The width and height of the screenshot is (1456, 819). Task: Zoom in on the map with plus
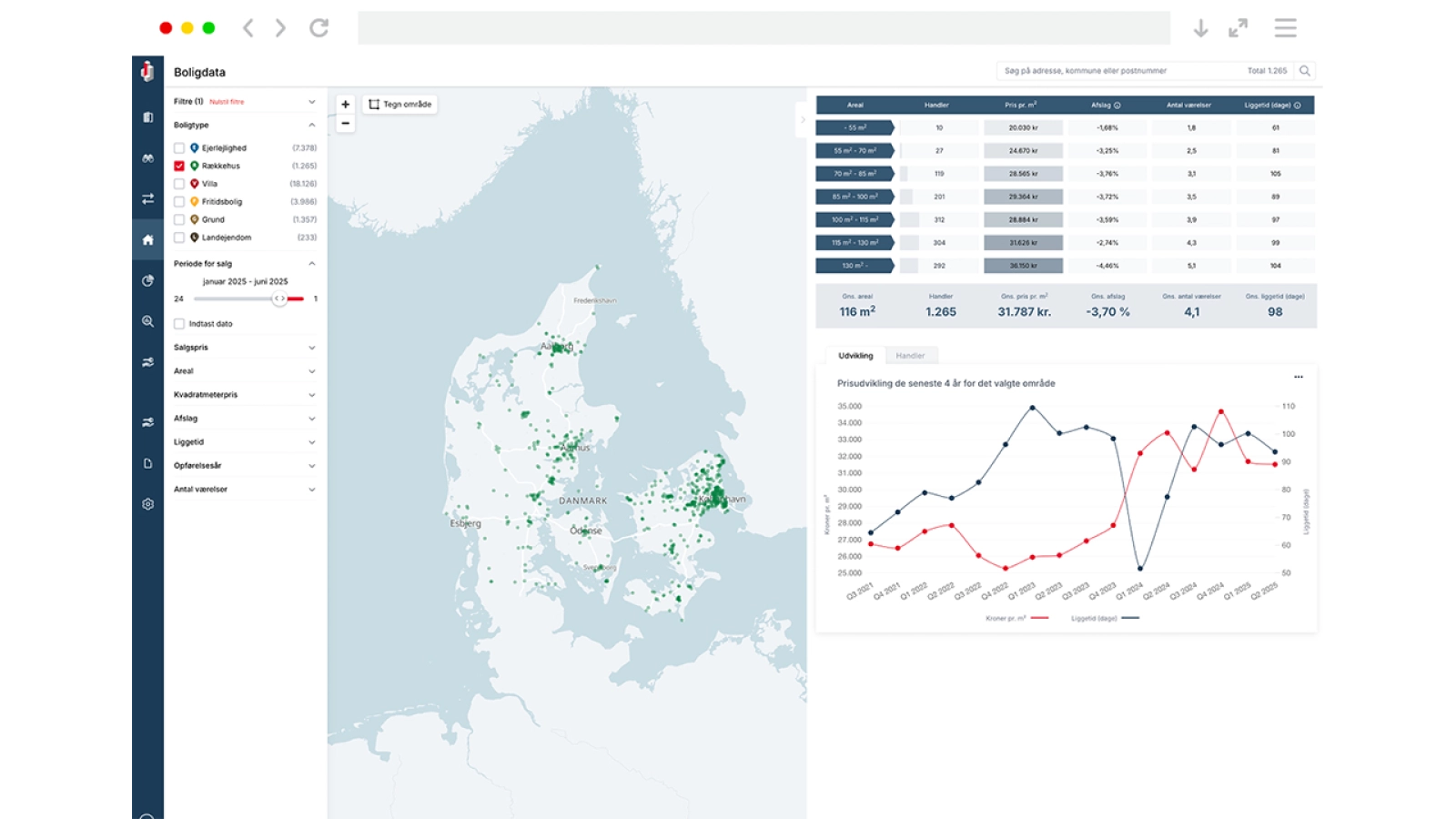[345, 105]
